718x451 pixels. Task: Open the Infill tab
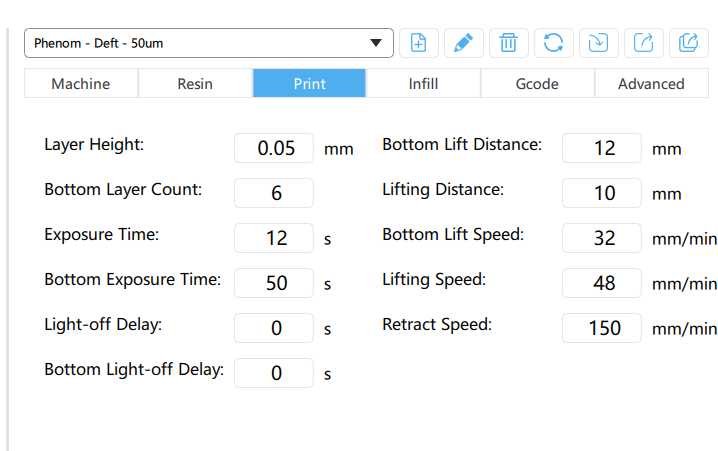(x=423, y=83)
